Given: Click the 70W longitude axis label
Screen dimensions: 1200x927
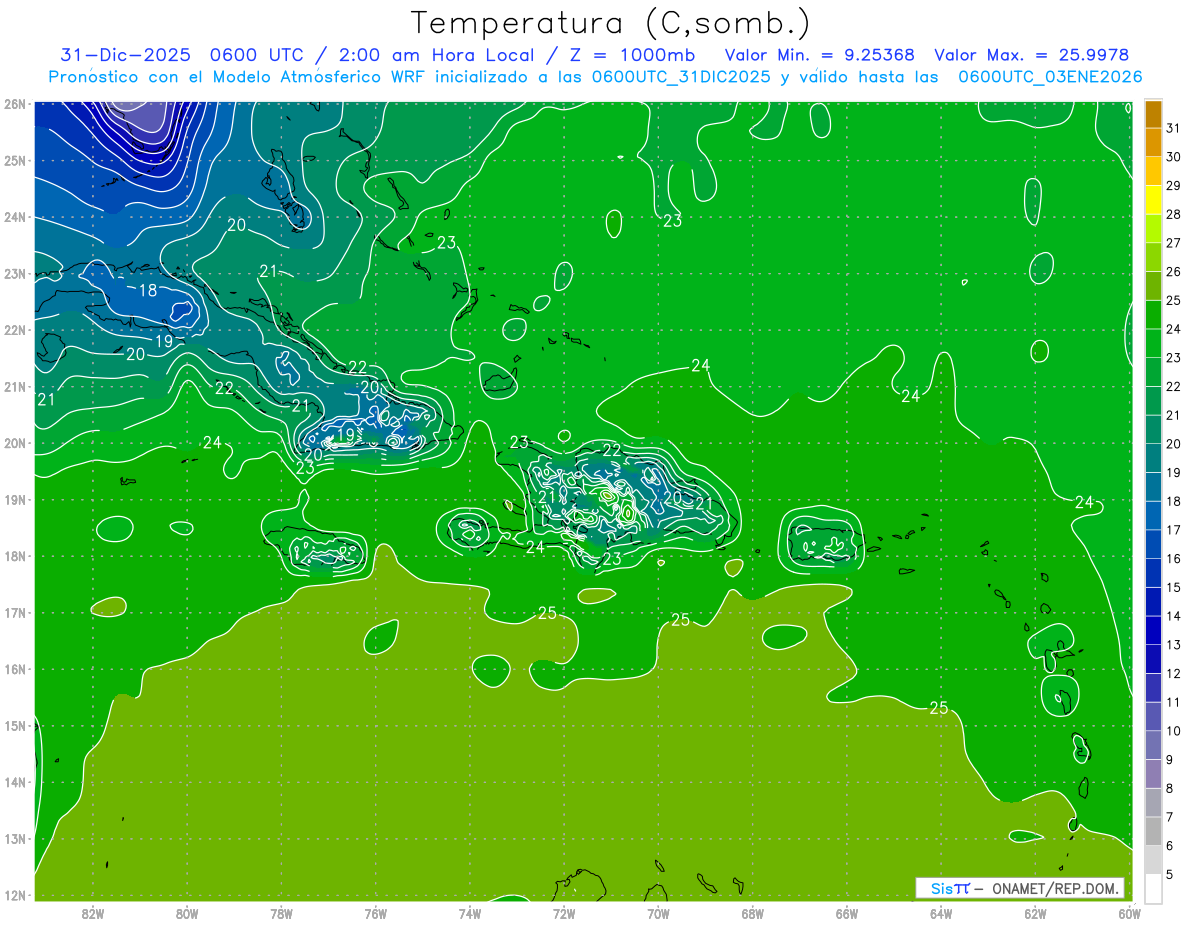Looking at the screenshot, I should click(658, 913).
